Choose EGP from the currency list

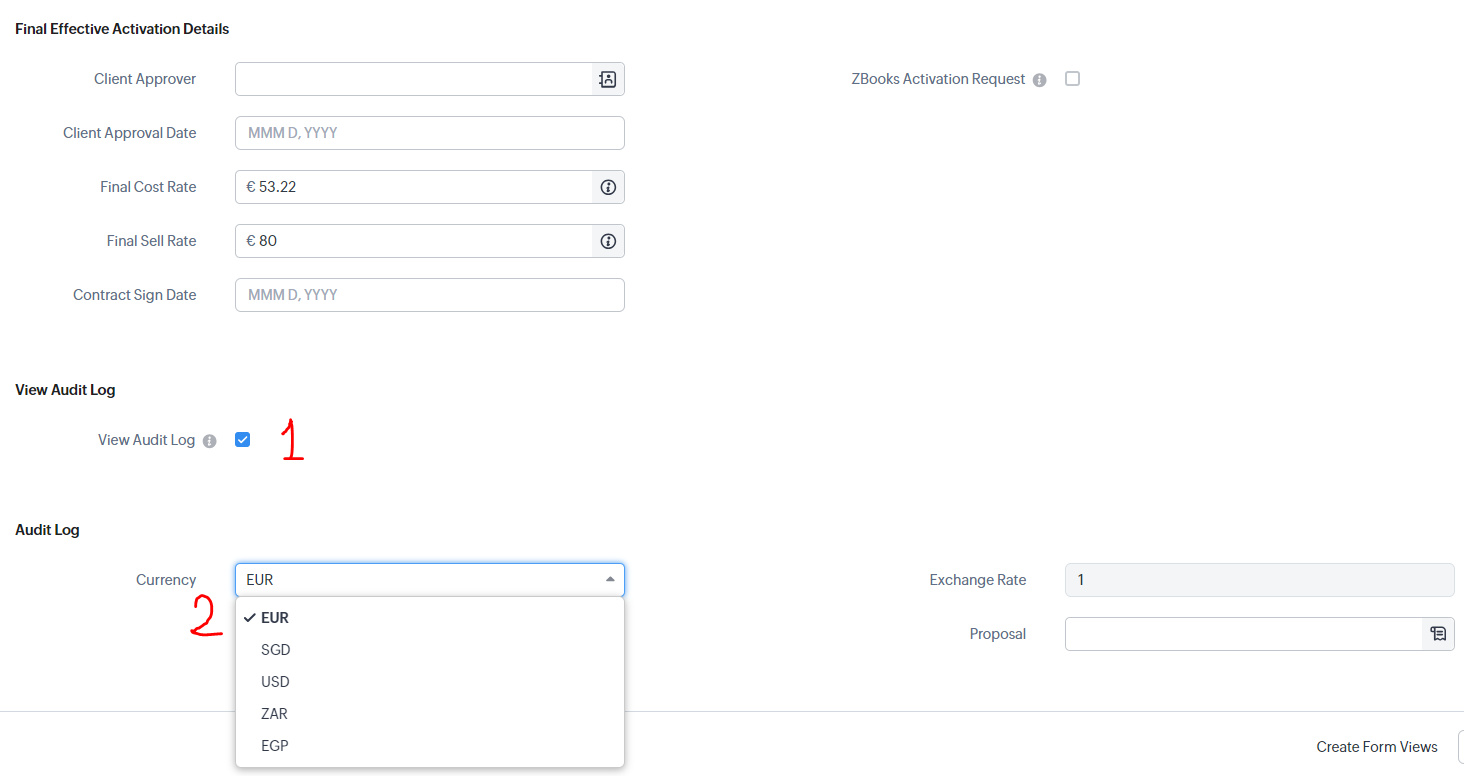(x=274, y=746)
